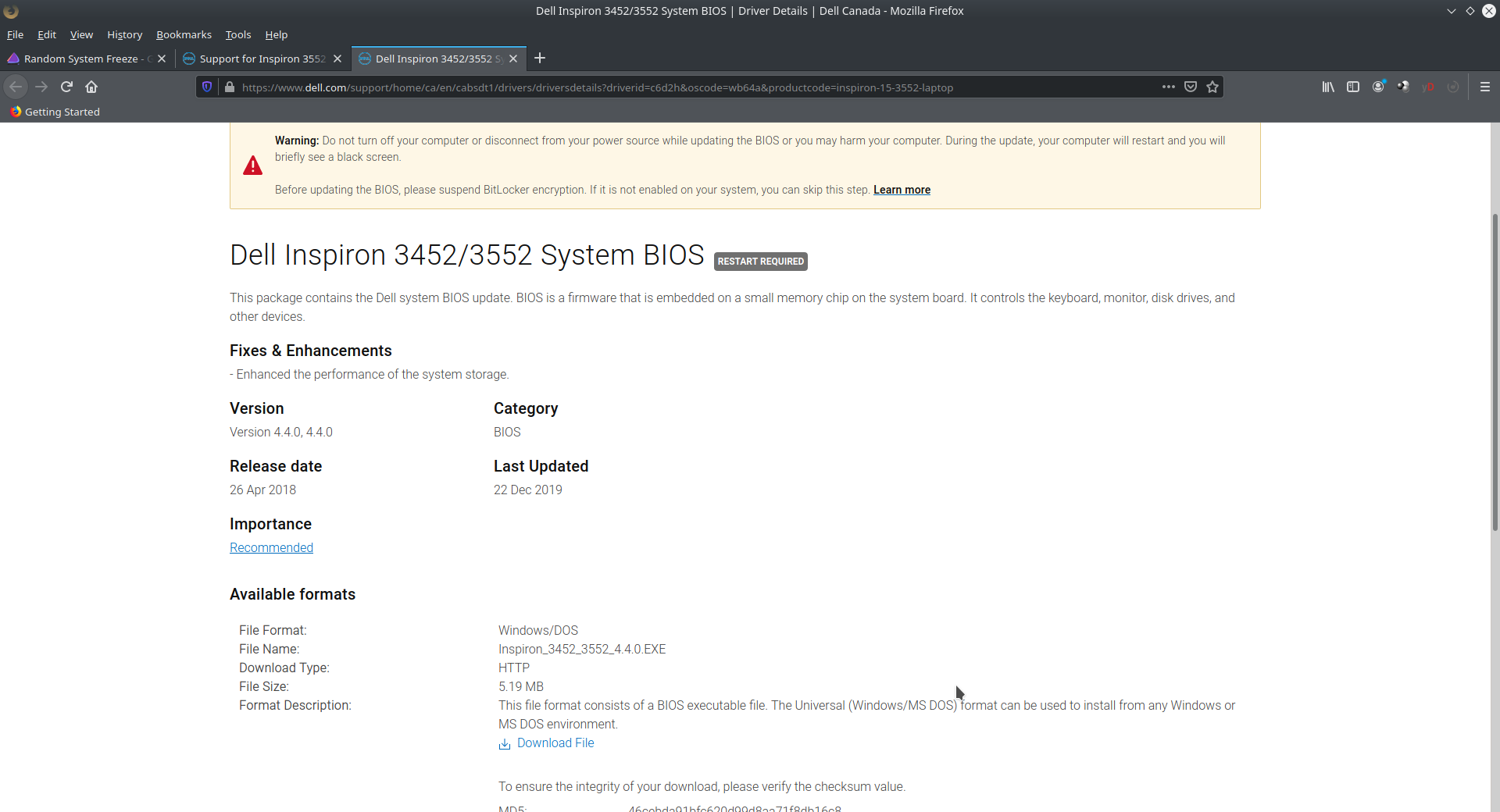Click the Learn more link in warning
The image size is (1500, 812).
point(902,190)
